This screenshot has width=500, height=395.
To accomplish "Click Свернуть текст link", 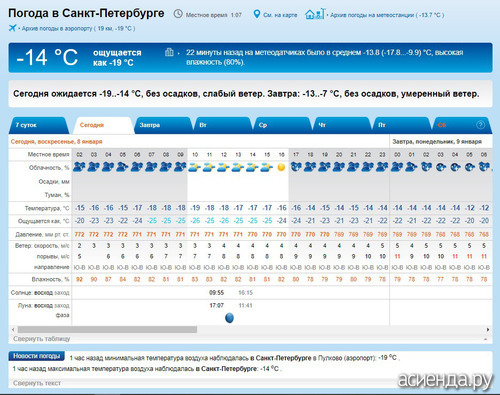I will point(37,383).
